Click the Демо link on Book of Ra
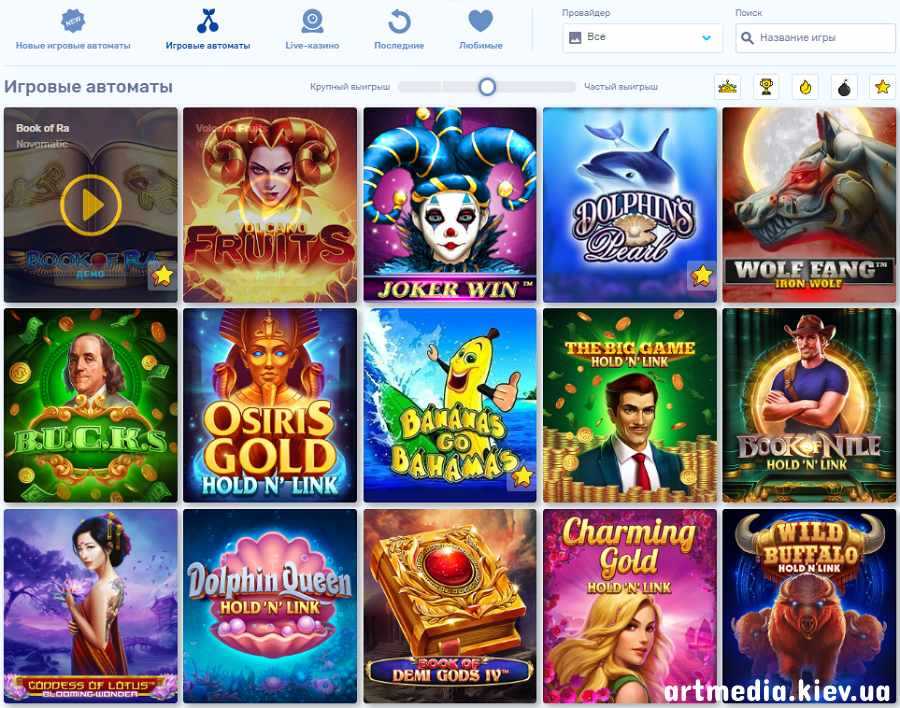 pyautogui.click(x=90, y=274)
